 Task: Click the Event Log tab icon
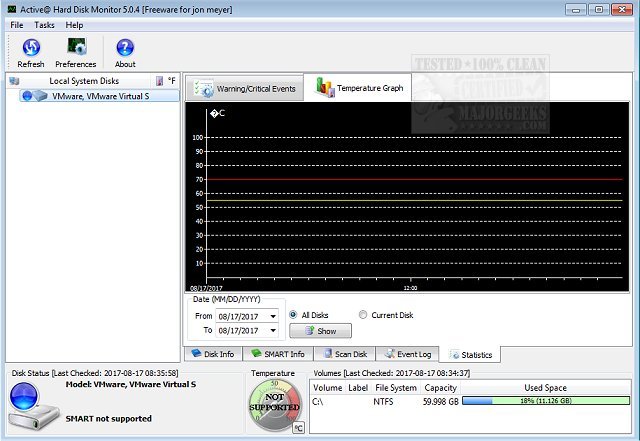click(x=390, y=354)
